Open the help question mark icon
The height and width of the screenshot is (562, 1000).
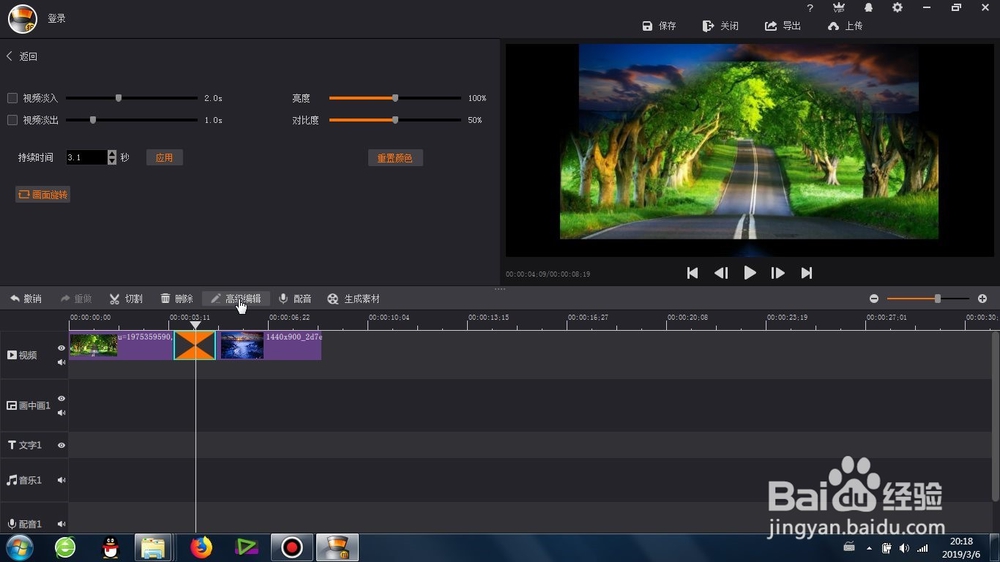click(810, 8)
